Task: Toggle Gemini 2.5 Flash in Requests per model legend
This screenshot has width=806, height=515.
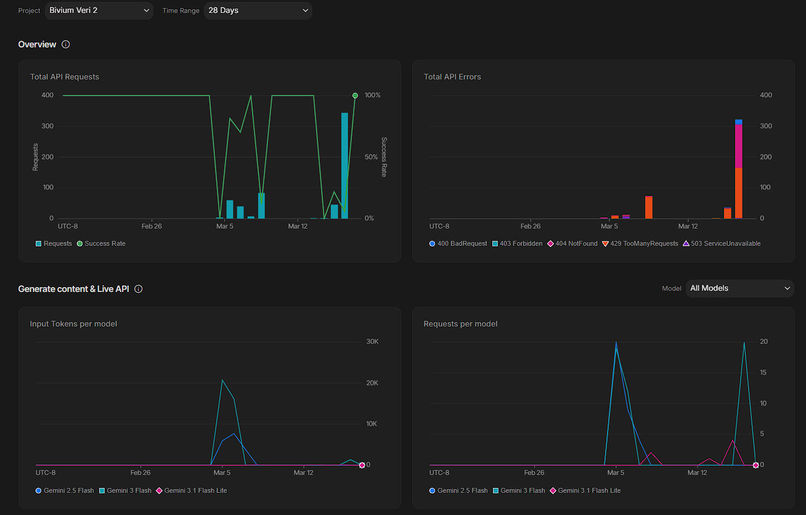Action: 459,491
